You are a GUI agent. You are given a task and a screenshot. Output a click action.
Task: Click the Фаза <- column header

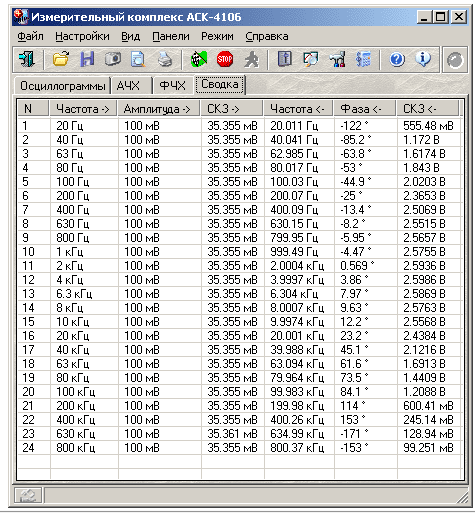click(365, 109)
